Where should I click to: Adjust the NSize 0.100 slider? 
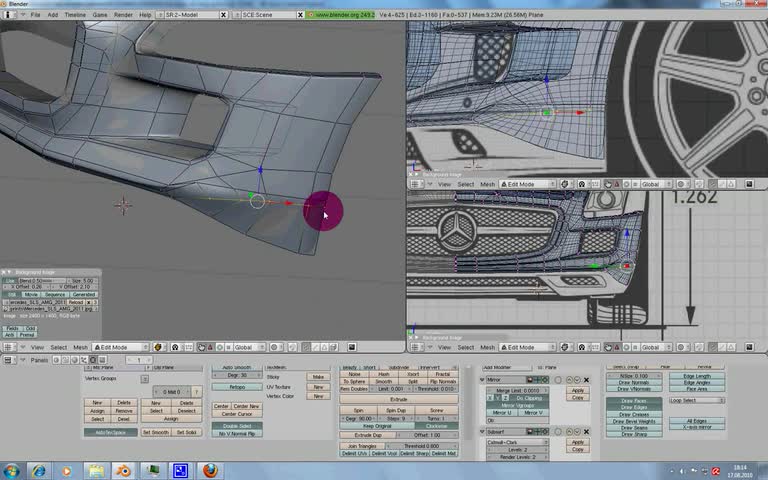pos(633,376)
